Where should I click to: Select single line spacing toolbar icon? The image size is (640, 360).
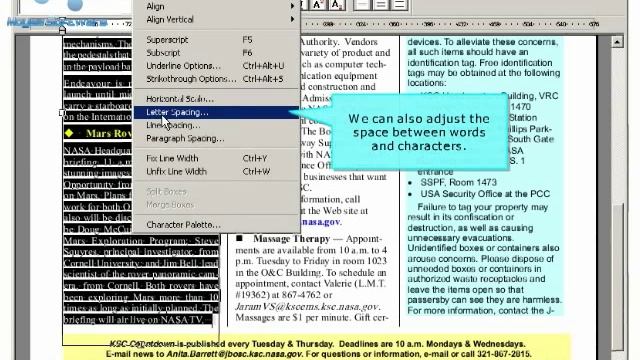(361, 4)
